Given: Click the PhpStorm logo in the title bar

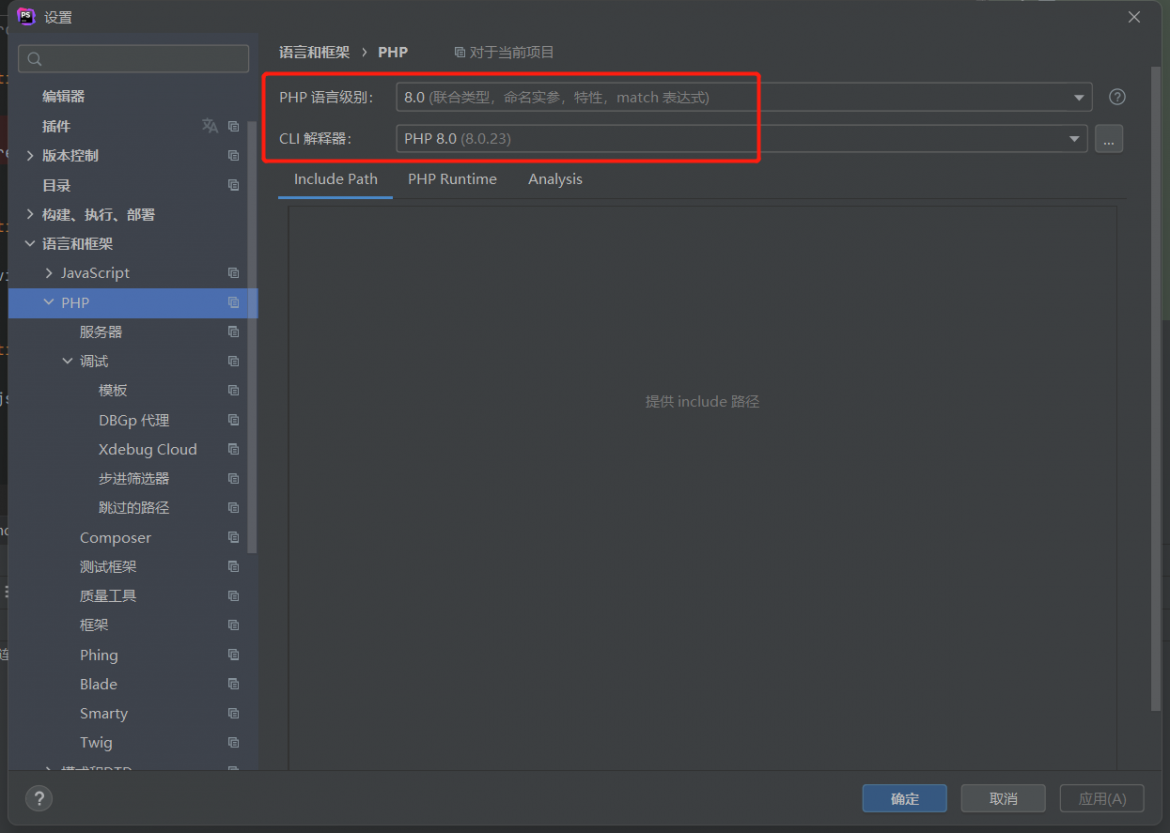Looking at the screenshot, I should point(26,16).
